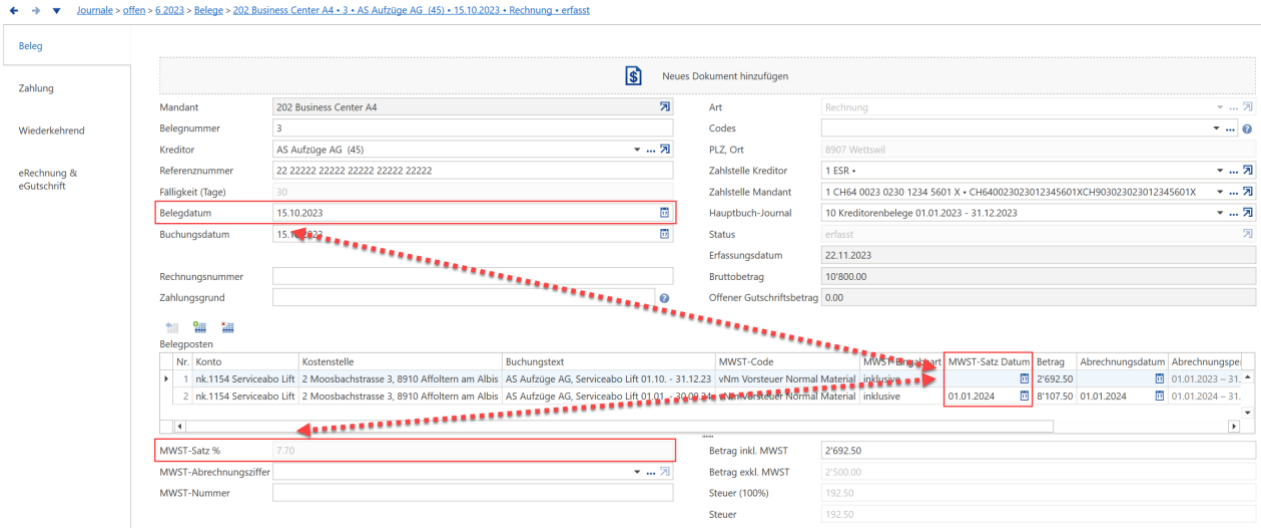Click help icon beside the Codes field
Image resolution: width=1261 pixels, height=528 pixels.
(1247, 129)
